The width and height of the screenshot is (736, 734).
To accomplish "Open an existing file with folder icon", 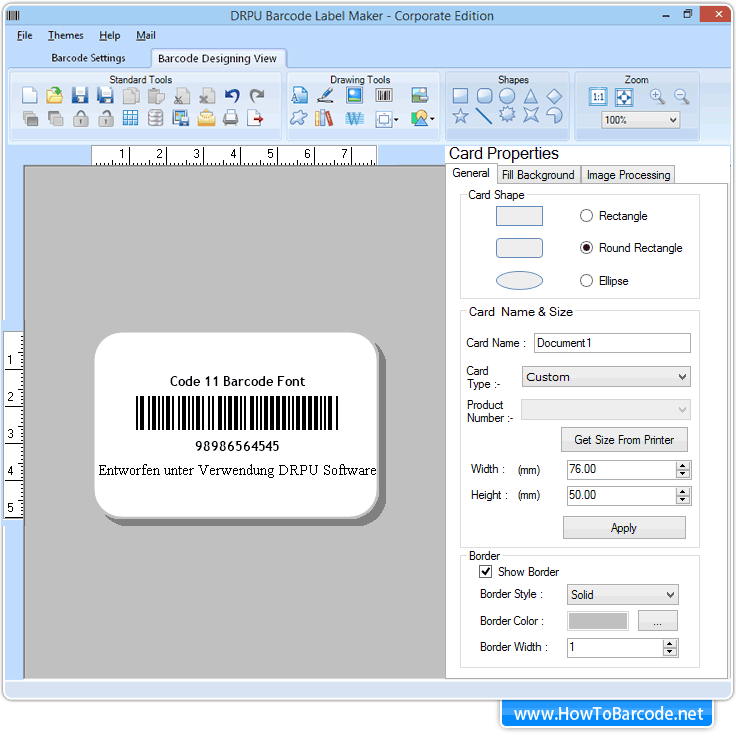I will pos(55,95).
